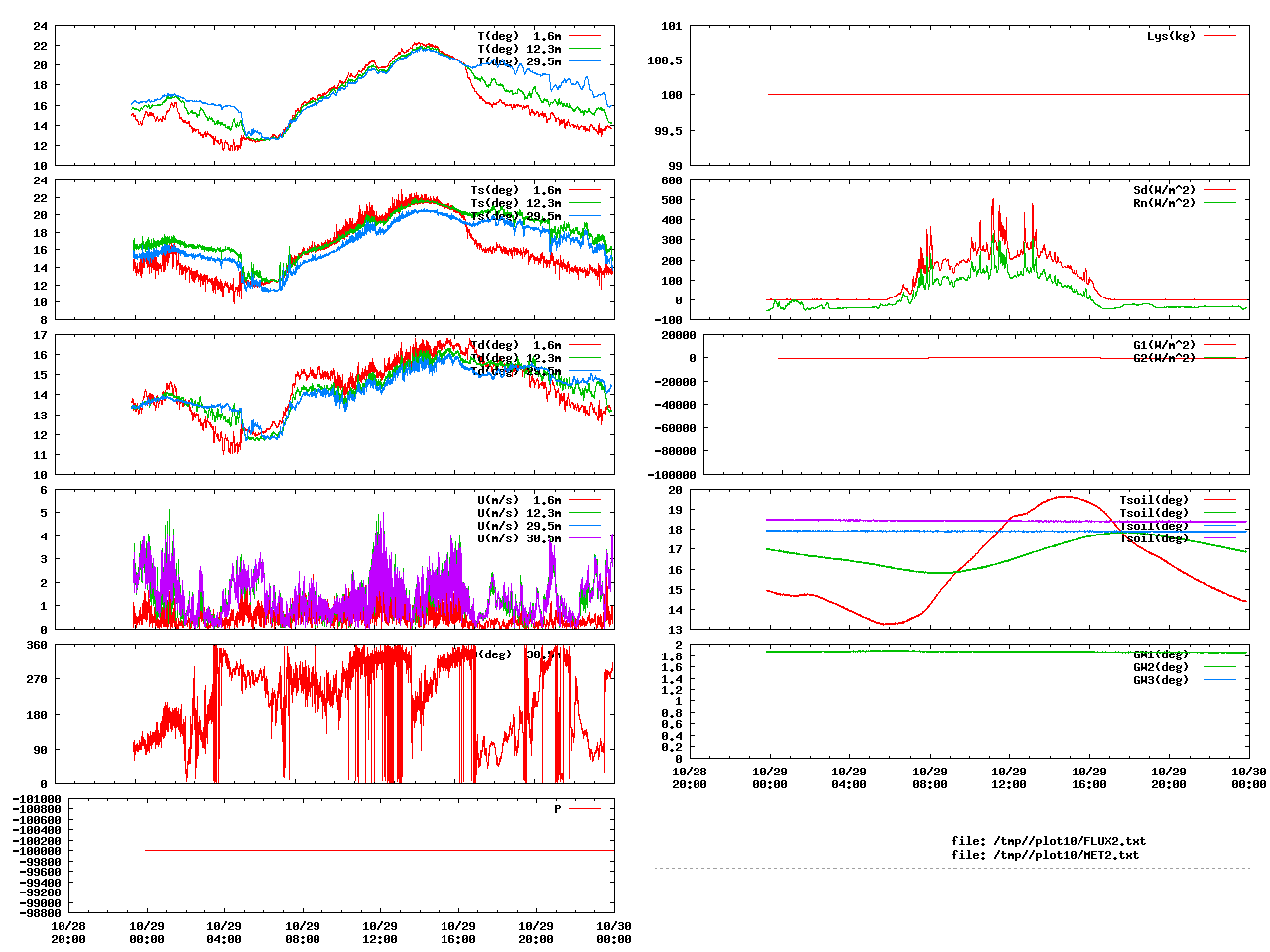The height and width of the screenshot is (952, 1270).
Task: Click the blue line sample beside 'T(deg) 29.5m'
Action: [x=585, y=61]
